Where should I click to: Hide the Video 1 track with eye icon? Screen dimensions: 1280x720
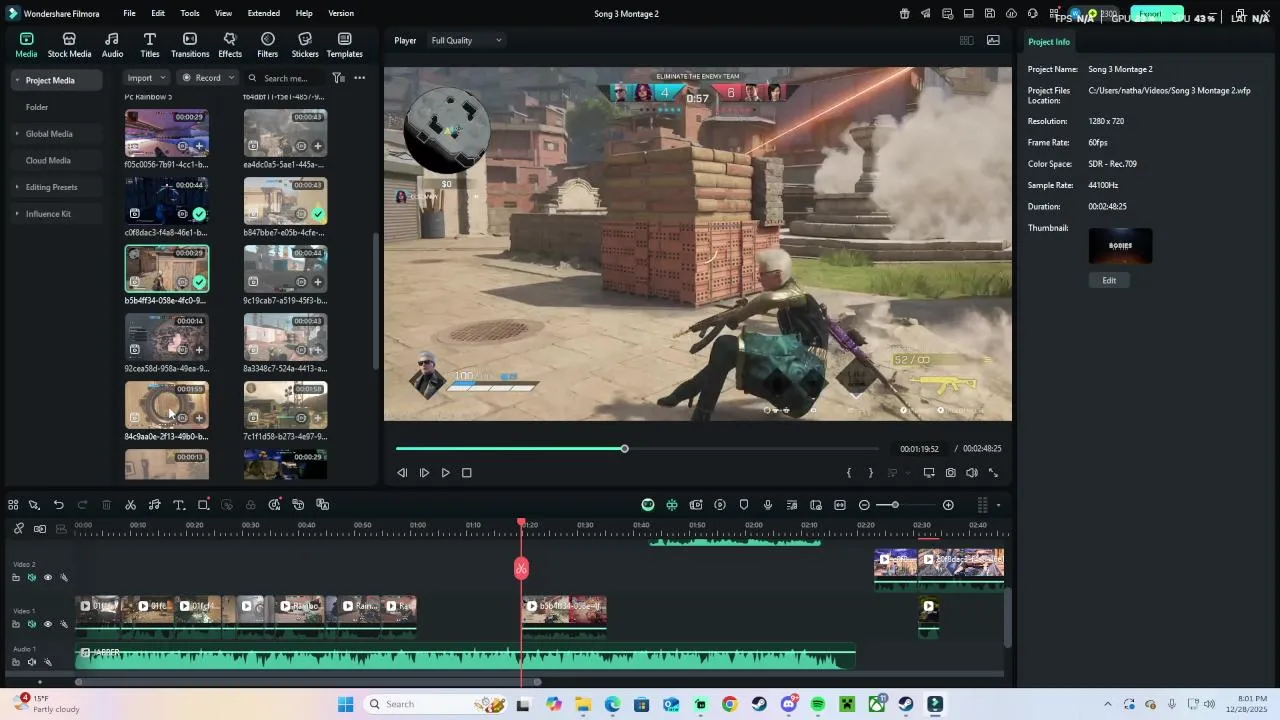(47, 624)
